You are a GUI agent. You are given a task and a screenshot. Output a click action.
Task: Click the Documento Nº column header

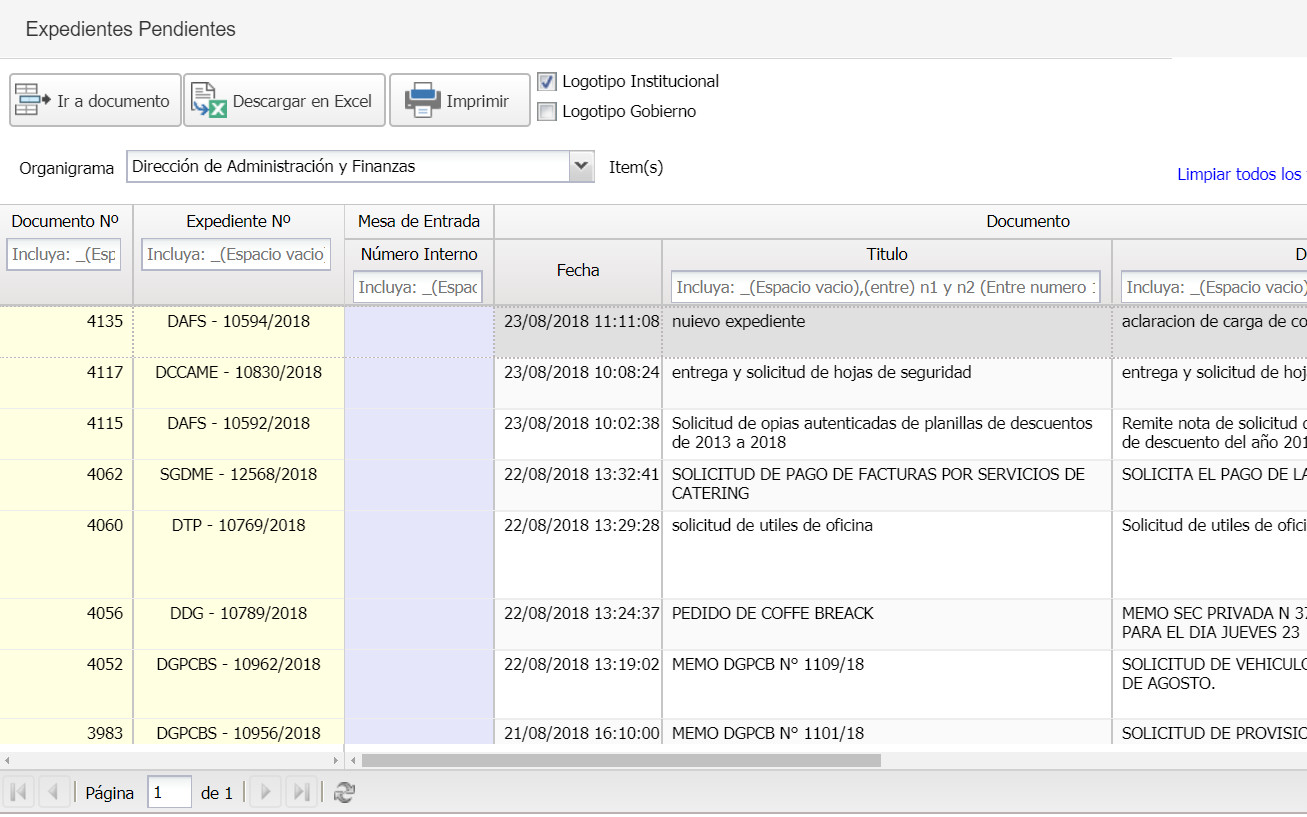(66, 221)
